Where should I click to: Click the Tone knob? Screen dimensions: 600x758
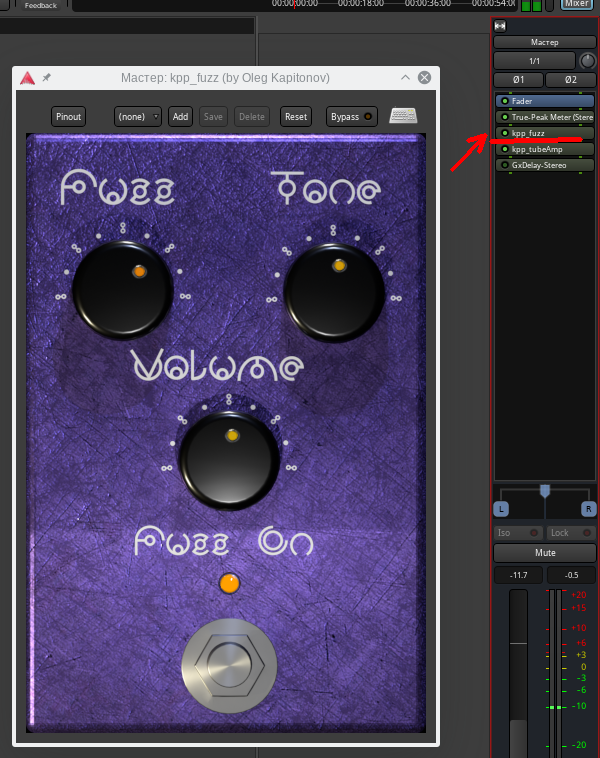tap(334, 292)
